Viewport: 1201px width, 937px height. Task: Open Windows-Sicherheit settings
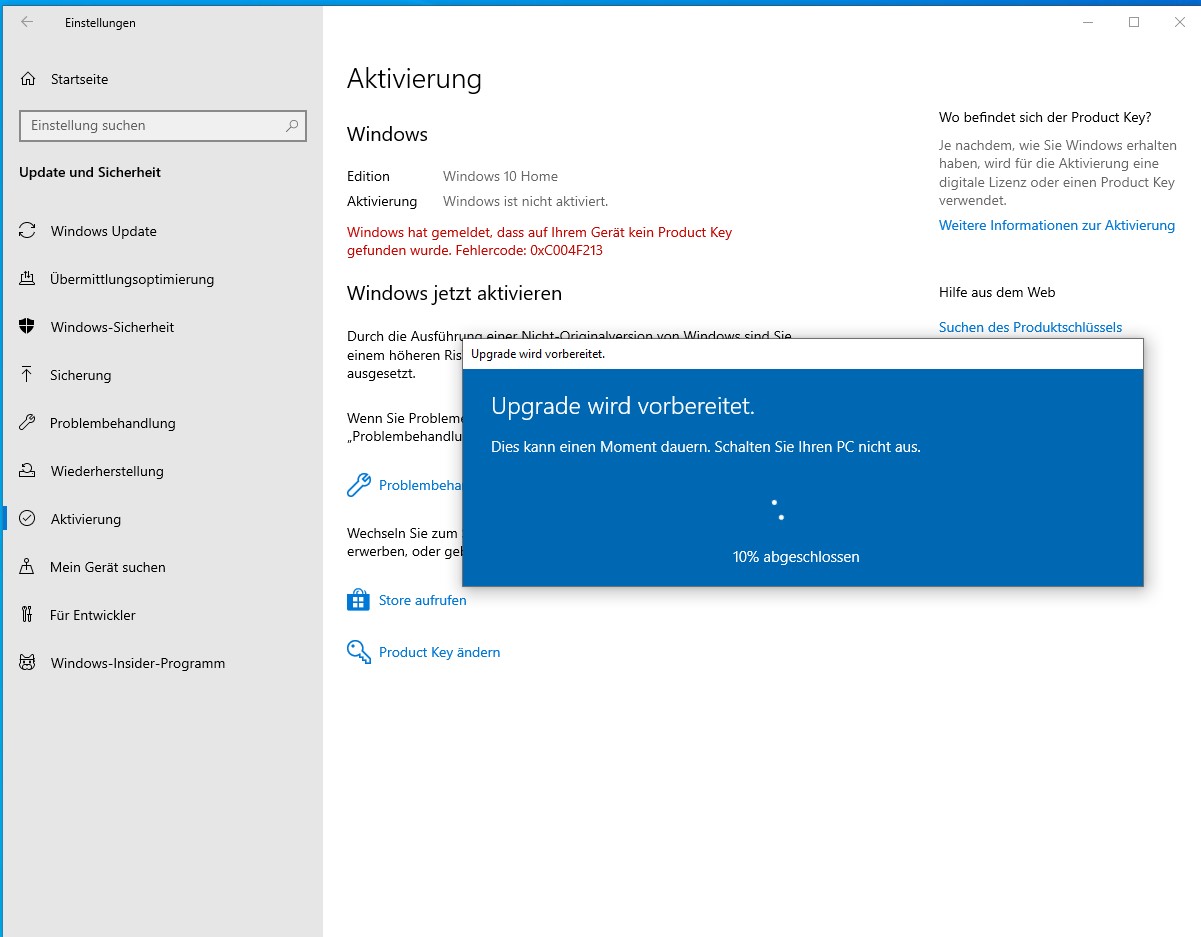(111, 327)
